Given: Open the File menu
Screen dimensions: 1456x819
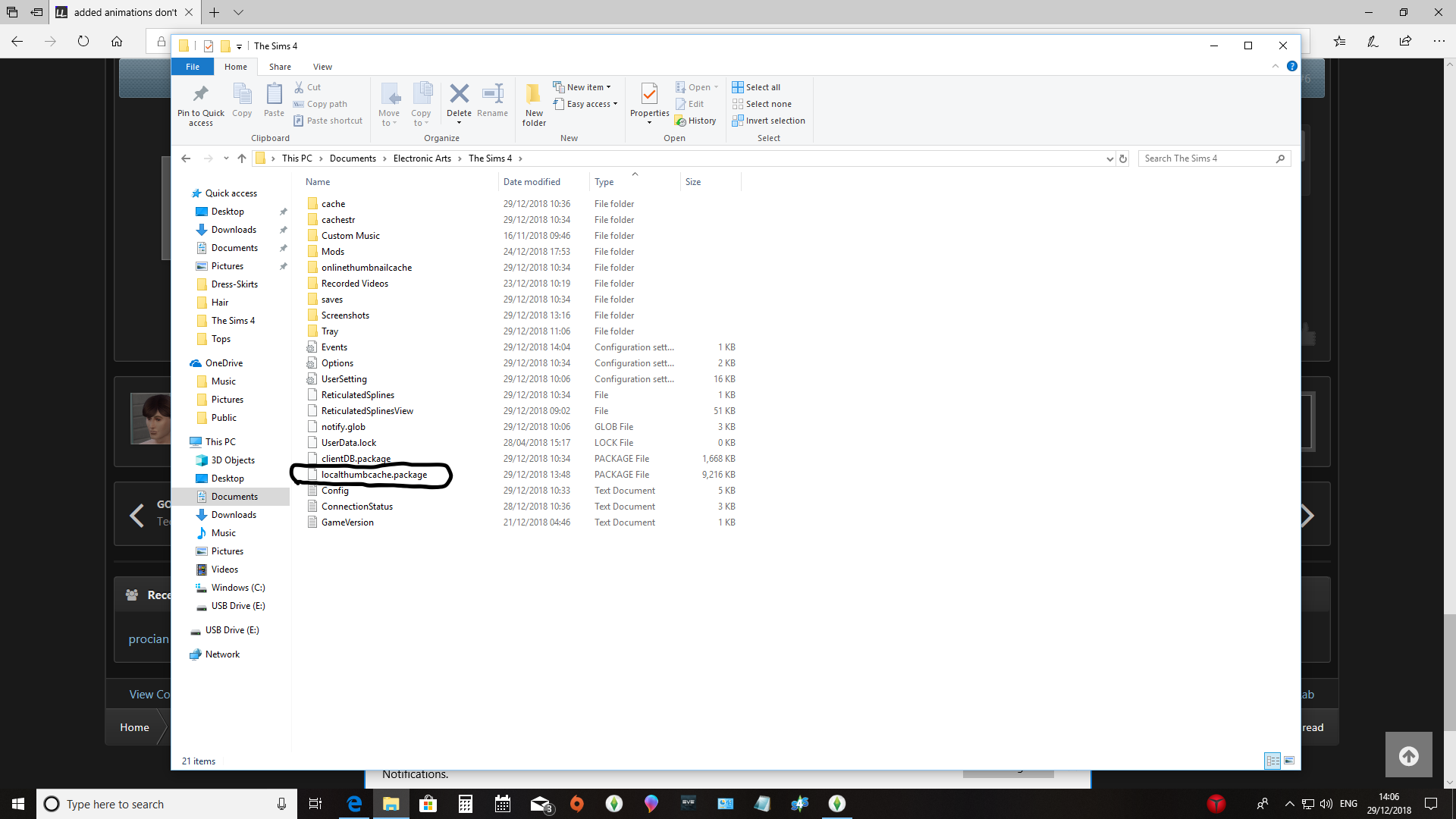Looking at the screenshot, I should (193, 67).
